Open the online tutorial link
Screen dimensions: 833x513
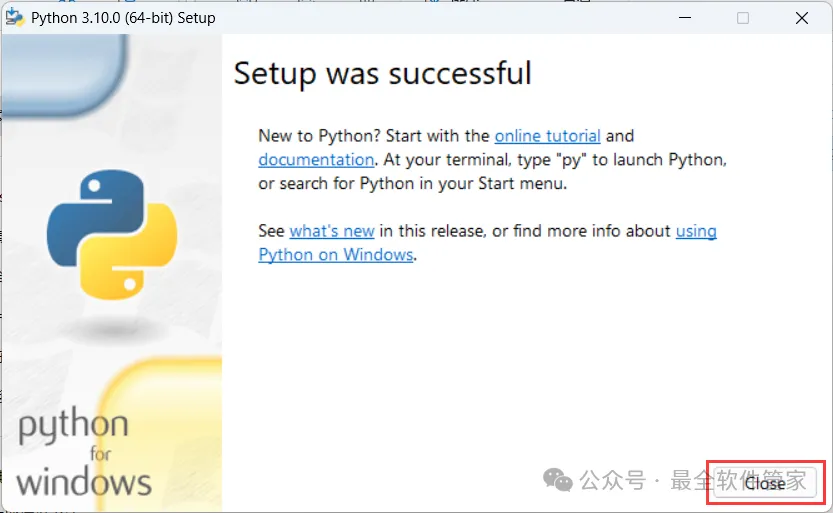pyautogui.click(x=547, y=136)
